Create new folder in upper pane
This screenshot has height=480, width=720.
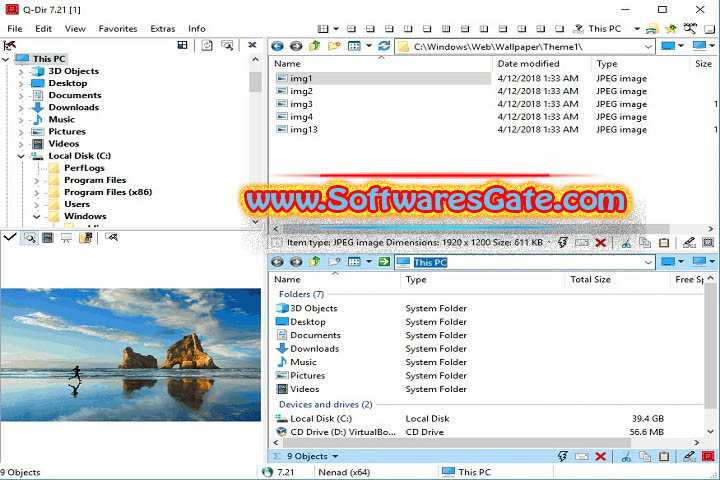click(x=334, y=46)
